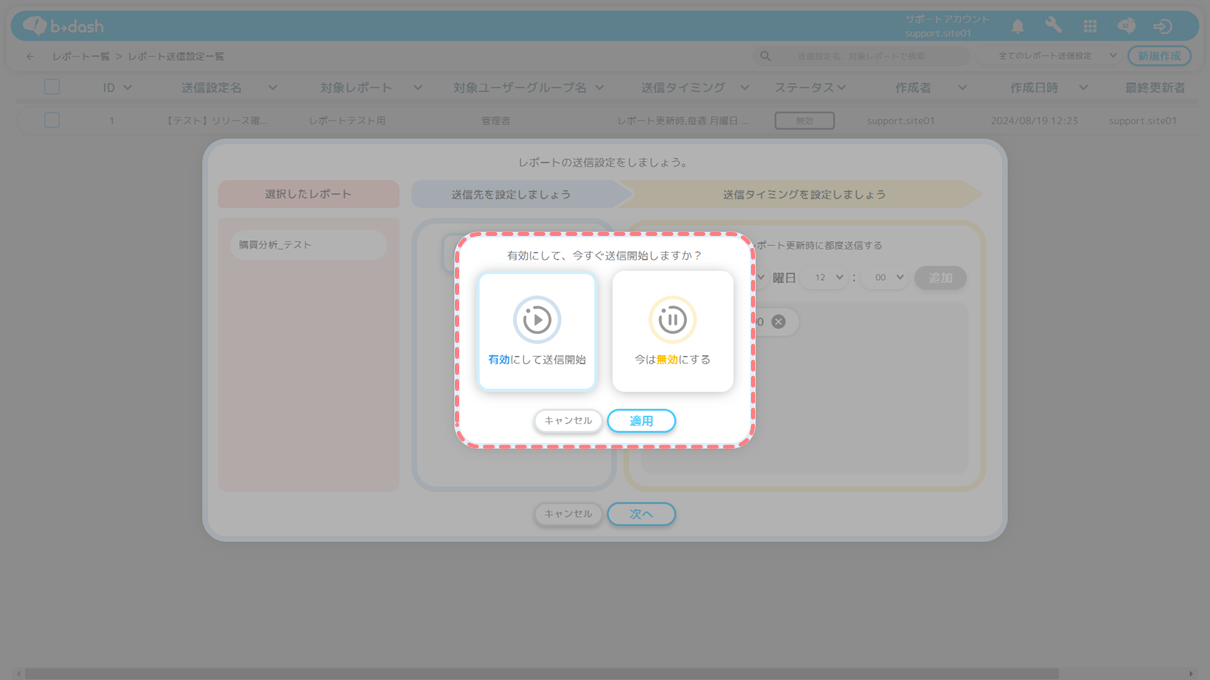The height and width of the screenshot is (680, 1210).
Task: Open the wrench settings icon
Action: [x=1053, y=26]
